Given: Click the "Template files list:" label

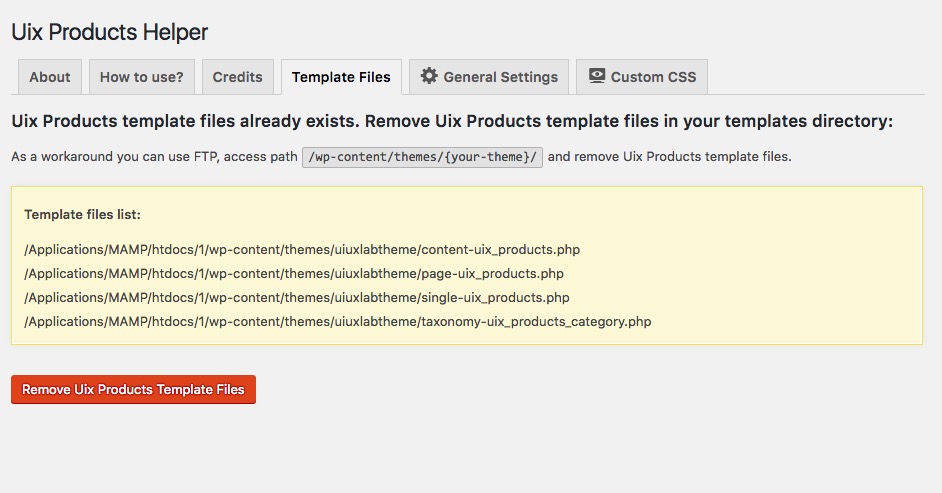Looking at the screenshot, I should point(82,214).
